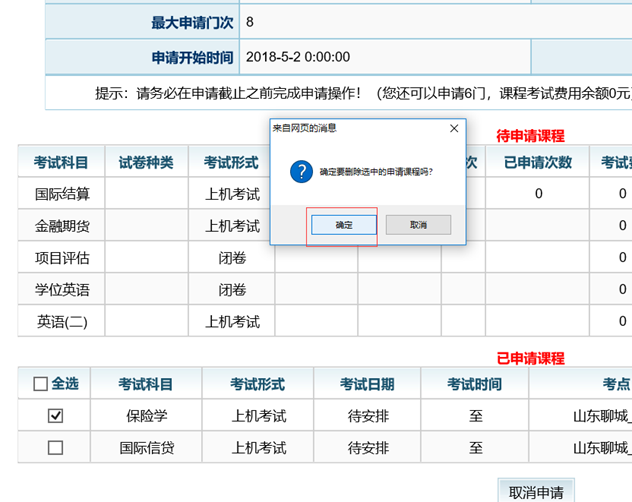Image resolution: width=632 pixels, height=502 pixels.
Task: Click the 试卷种类 column header
Action: tap(146, 162)
